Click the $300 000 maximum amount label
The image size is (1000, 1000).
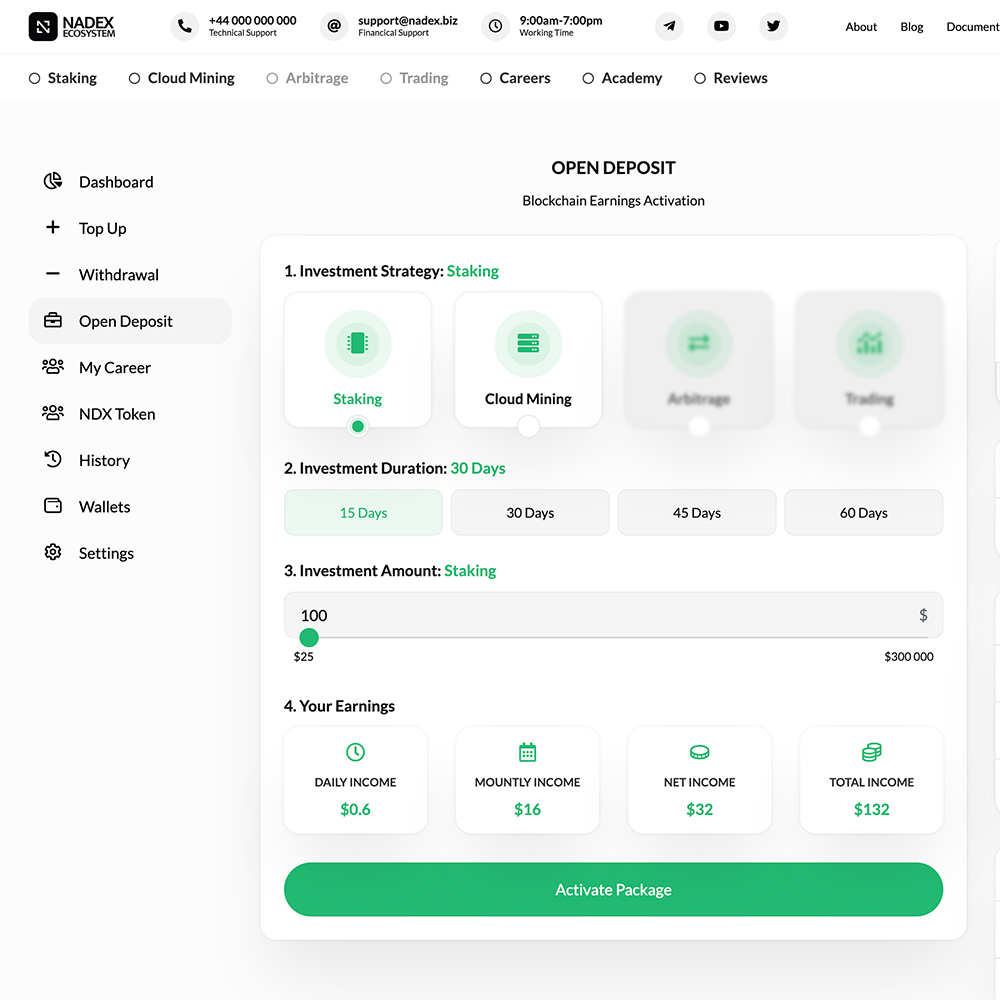[909, 656]
